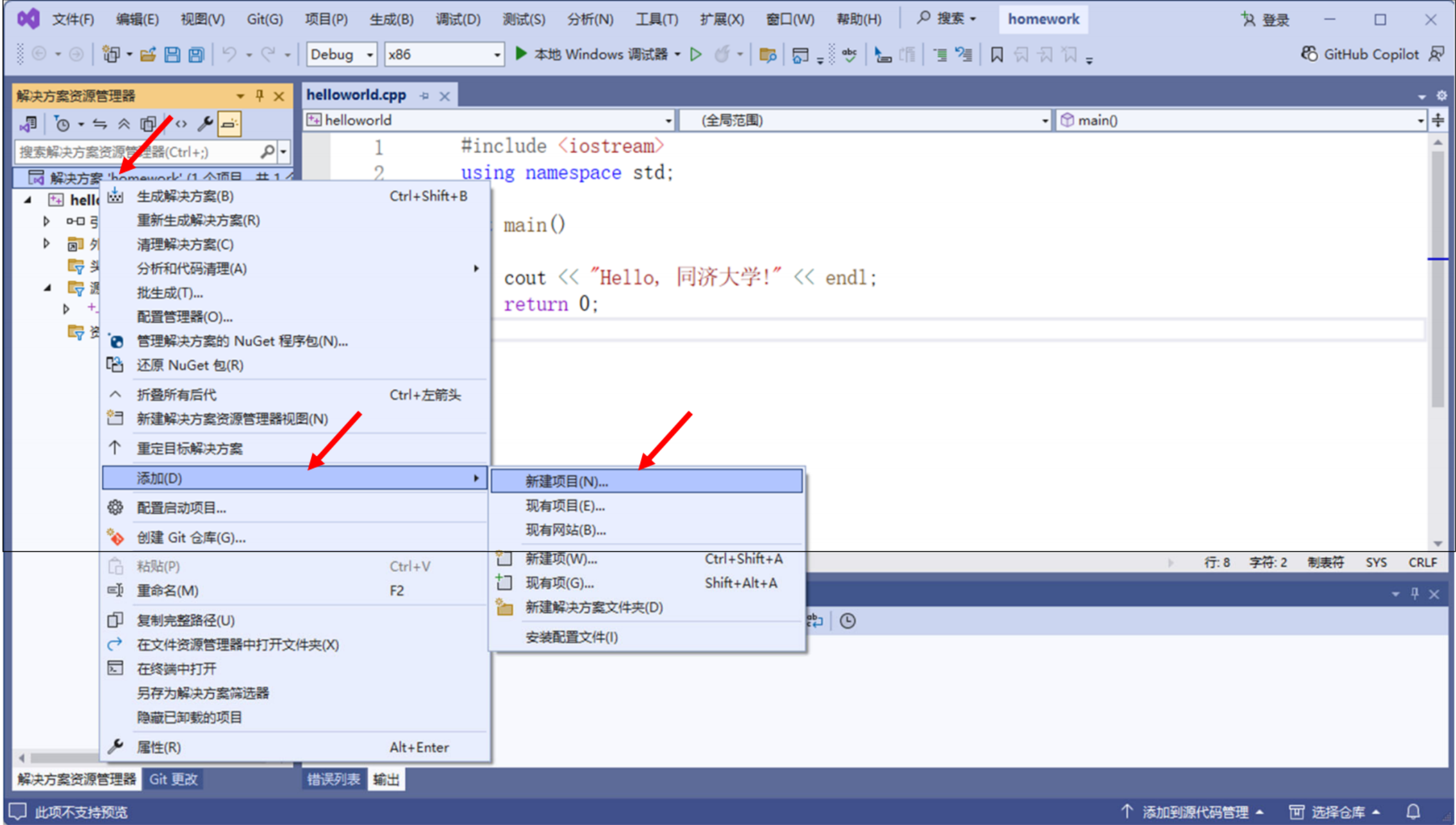Toggle pin on the helloworld.cpp tab
The image size is (1456, 825).
(424, 96)
